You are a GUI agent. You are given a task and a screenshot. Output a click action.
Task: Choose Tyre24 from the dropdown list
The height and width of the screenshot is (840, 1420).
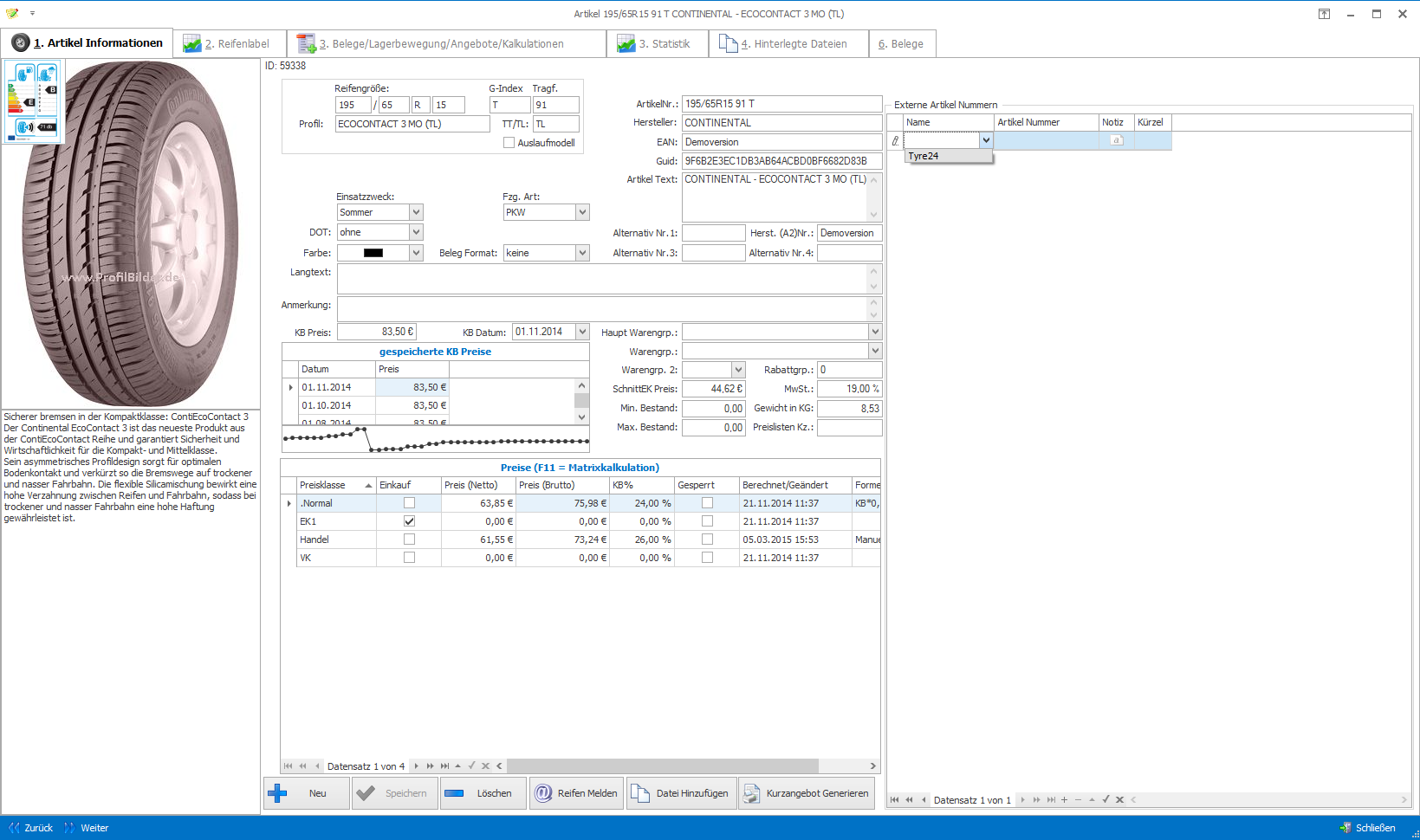(949, 156)
